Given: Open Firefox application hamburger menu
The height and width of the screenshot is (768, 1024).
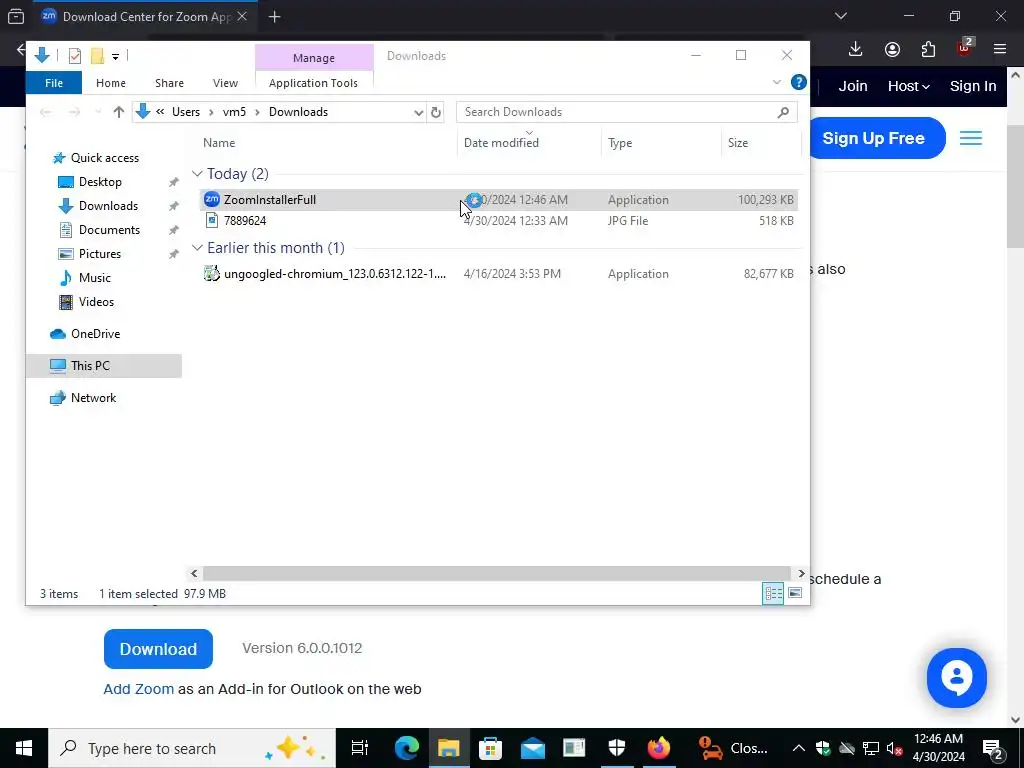Looking at the screenshot, I should point(999,49).
